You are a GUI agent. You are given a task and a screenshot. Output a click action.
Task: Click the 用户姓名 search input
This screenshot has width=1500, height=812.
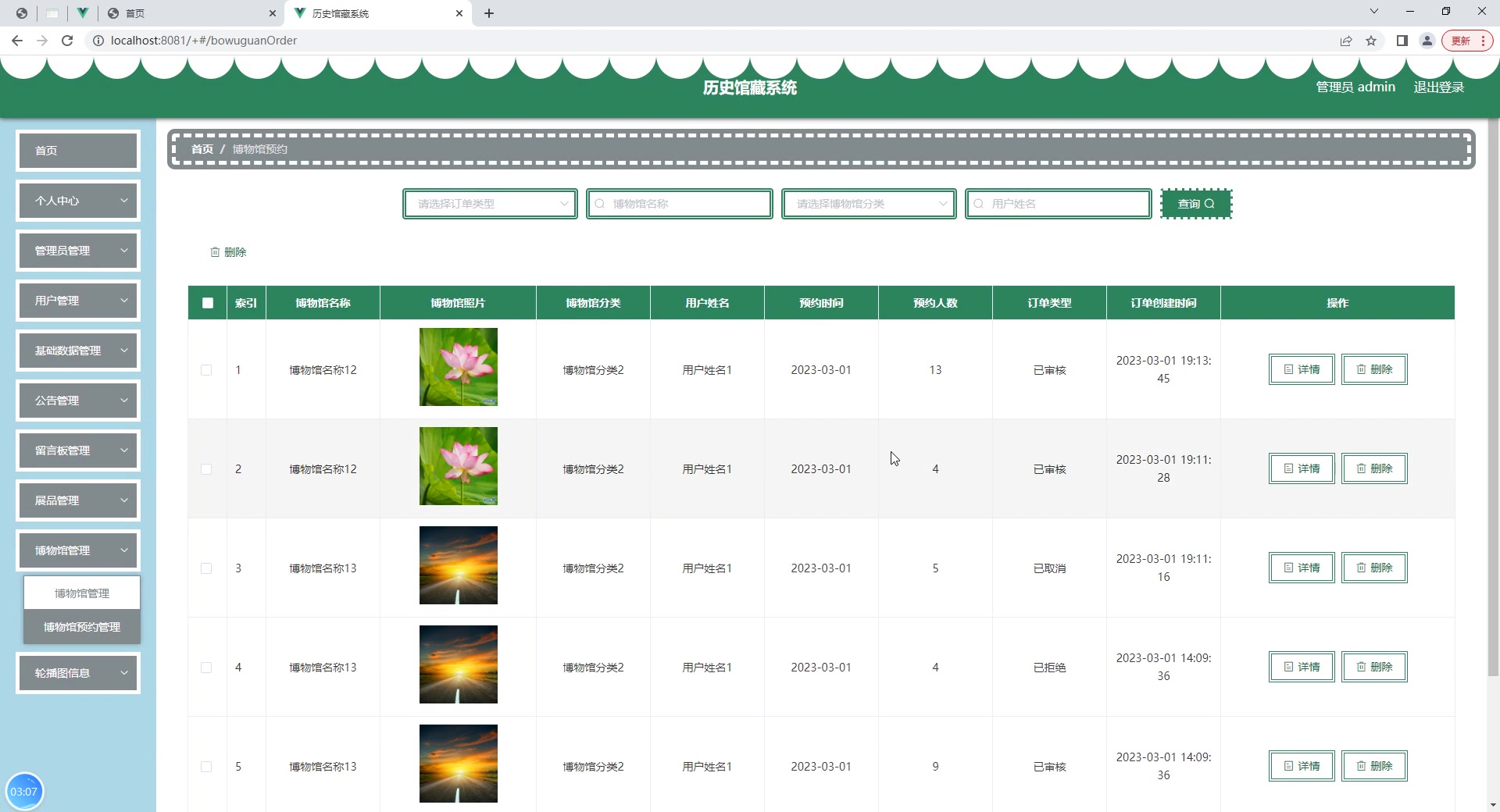click(x=1059, y=204)
